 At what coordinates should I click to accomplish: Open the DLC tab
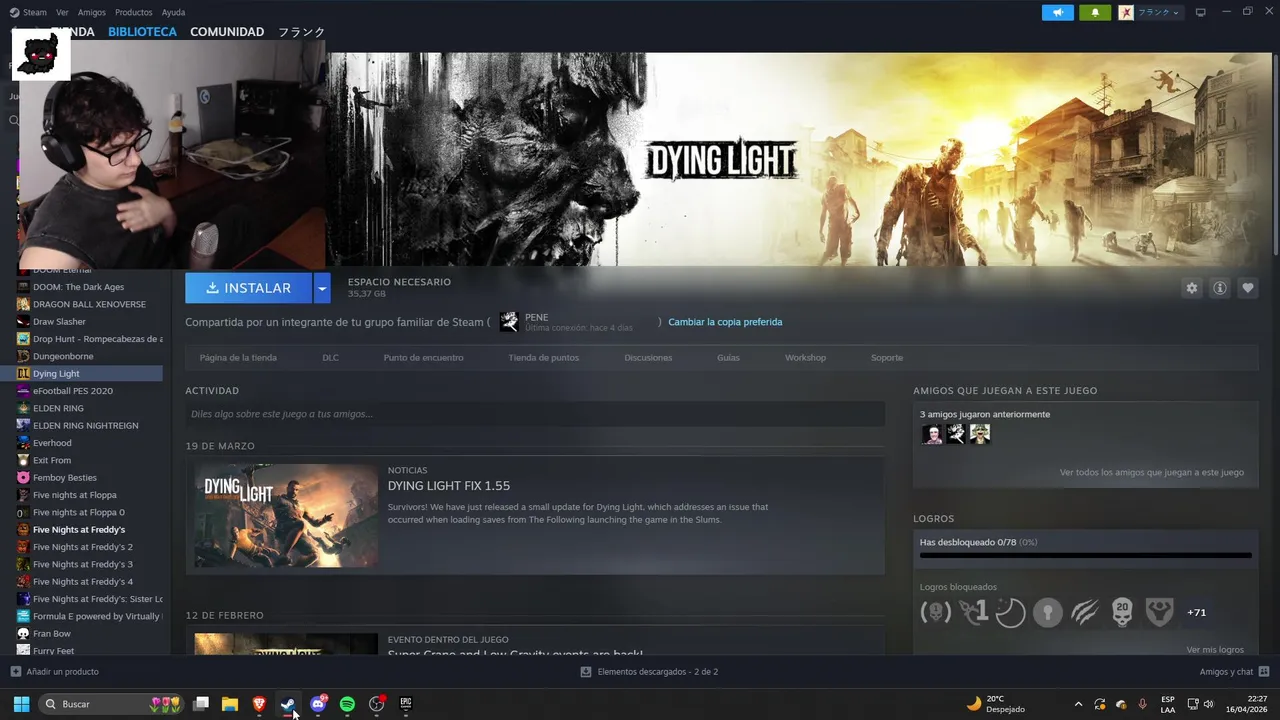coord(330,358)
